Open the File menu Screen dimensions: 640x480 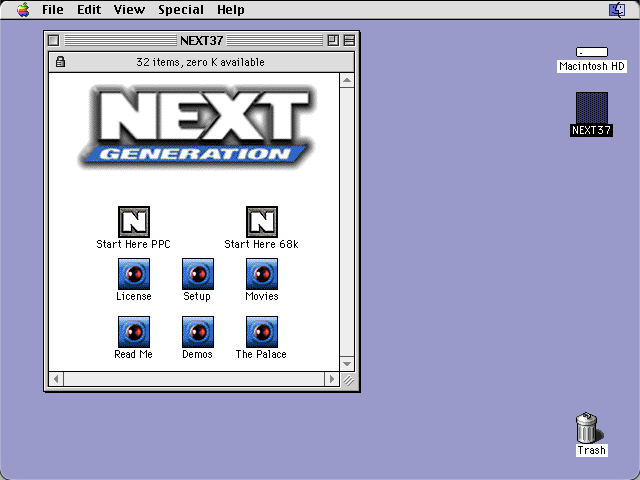pyautogui.click(x=53, y=9)
